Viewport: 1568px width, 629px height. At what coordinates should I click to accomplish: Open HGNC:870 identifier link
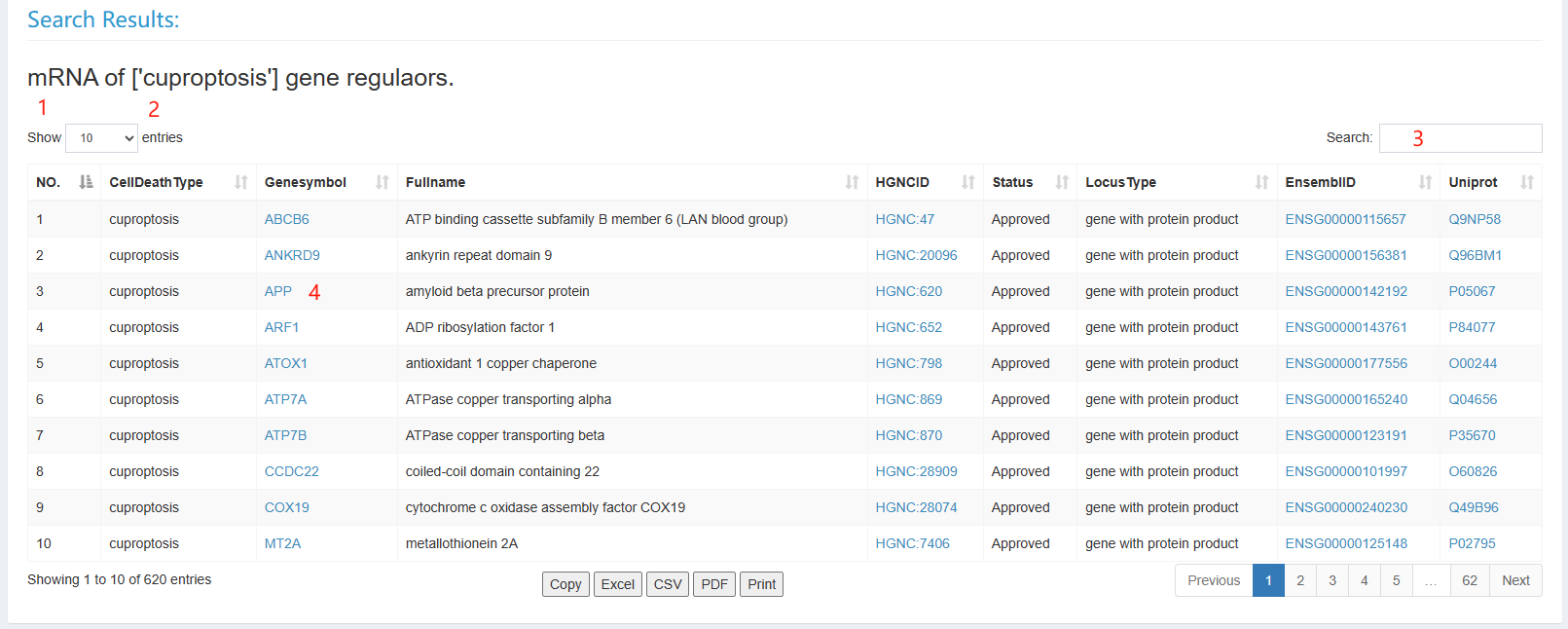(x=909, y=435)
